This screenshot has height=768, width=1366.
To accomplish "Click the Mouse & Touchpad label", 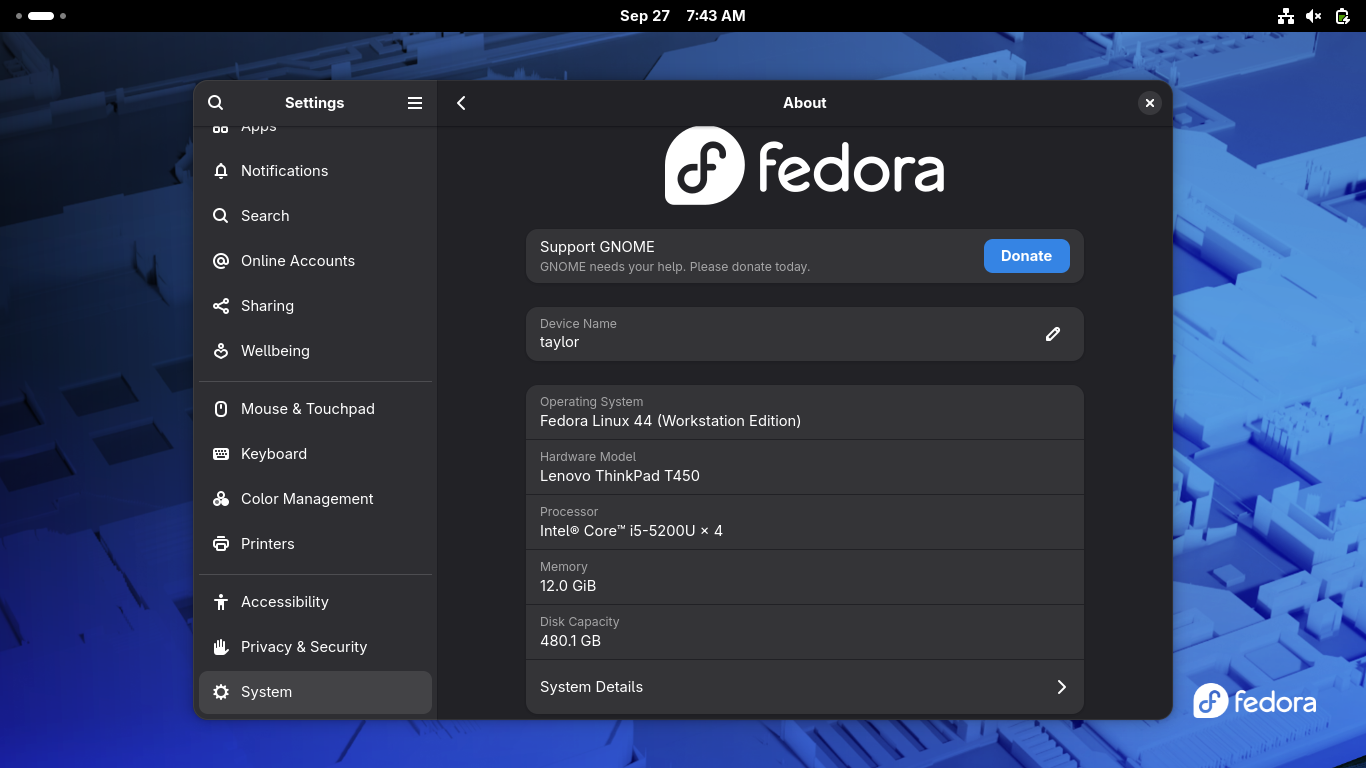I will [308, 409].
